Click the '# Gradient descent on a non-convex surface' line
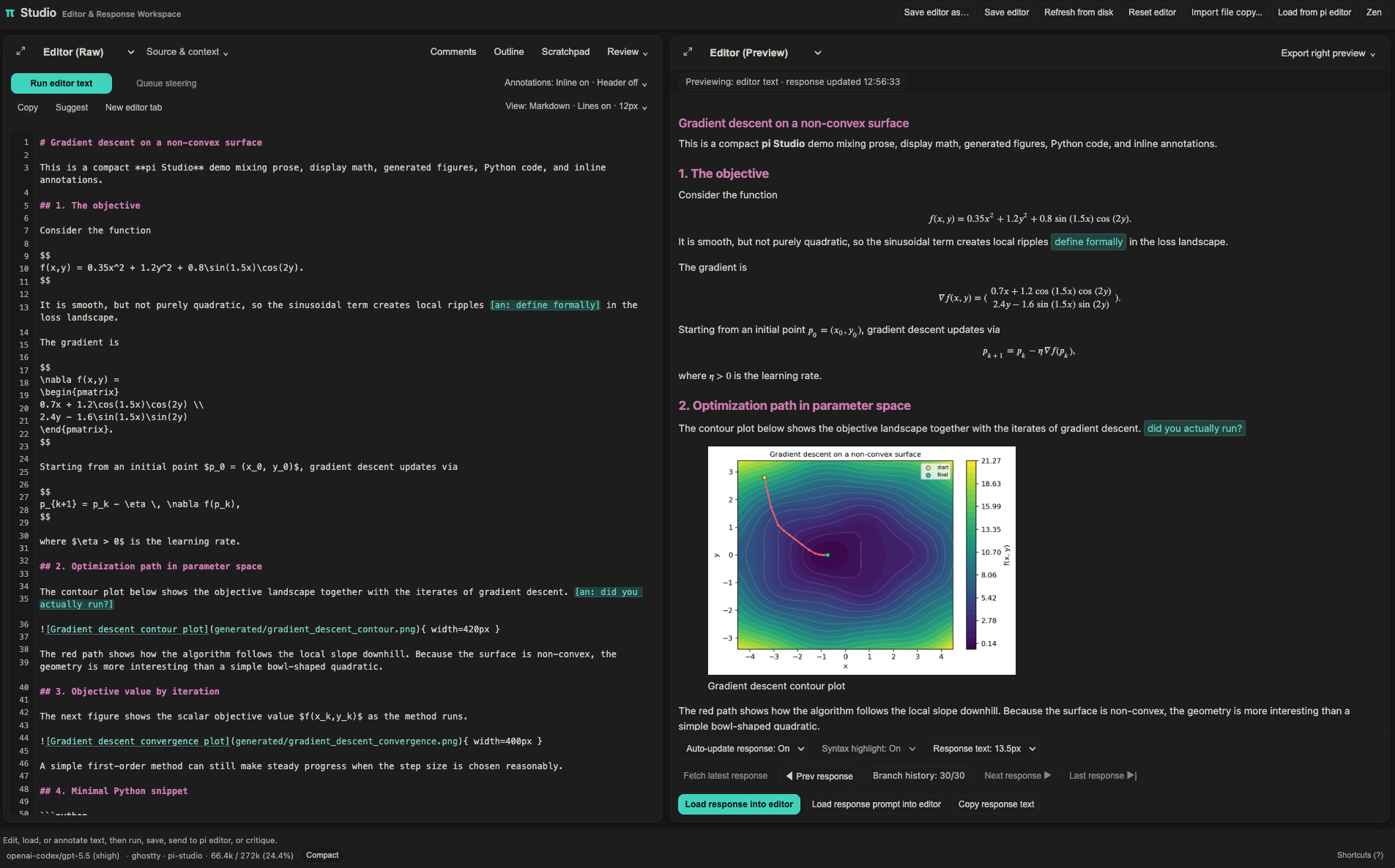This screenshot has width=1395, height=868. click(151, 143)
